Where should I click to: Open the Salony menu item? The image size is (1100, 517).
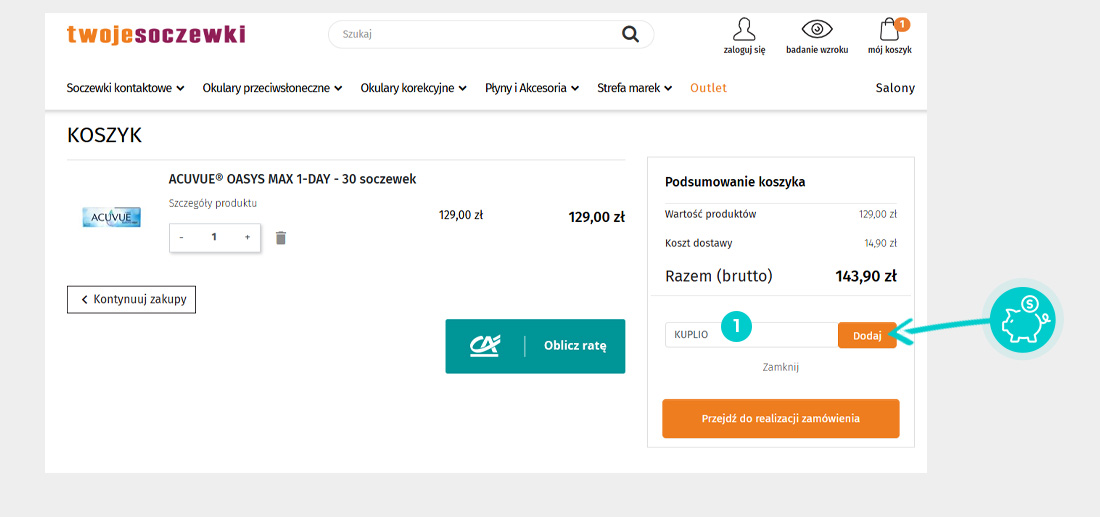point(895,88)
